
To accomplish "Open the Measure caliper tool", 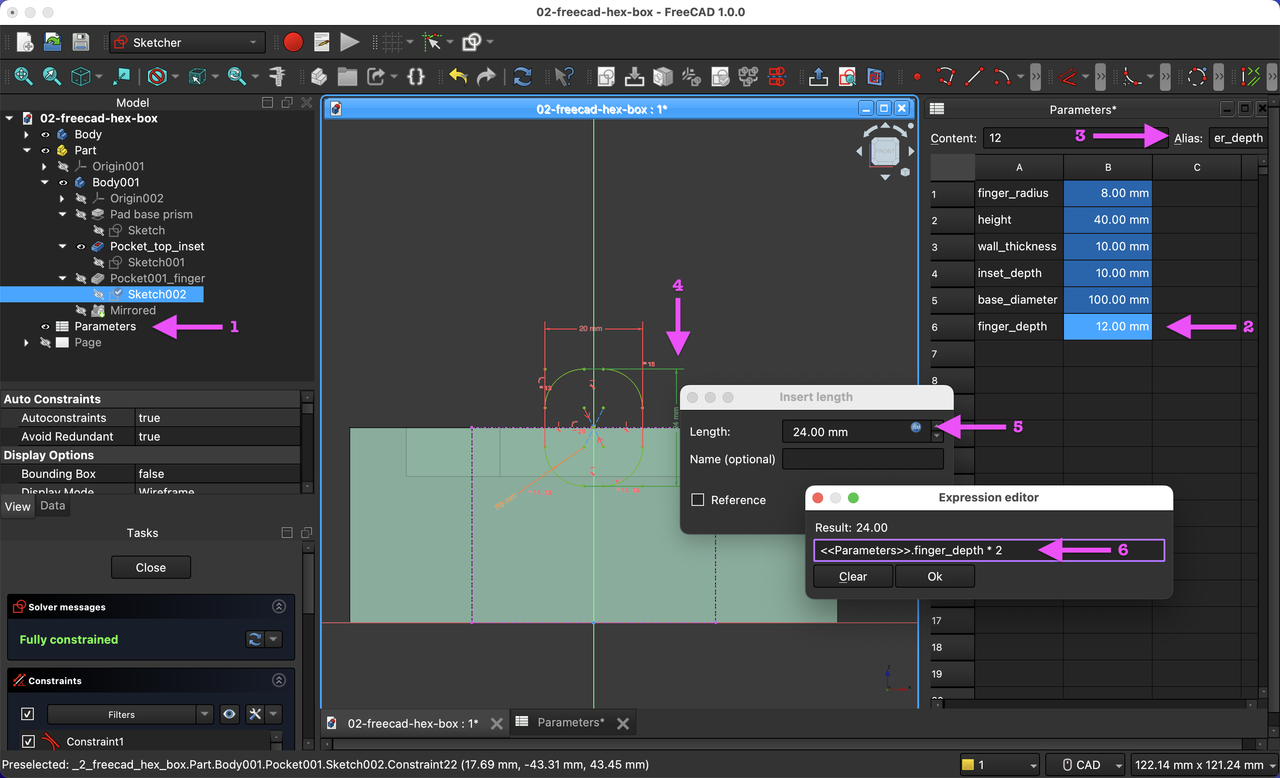I will click(278, 76).
